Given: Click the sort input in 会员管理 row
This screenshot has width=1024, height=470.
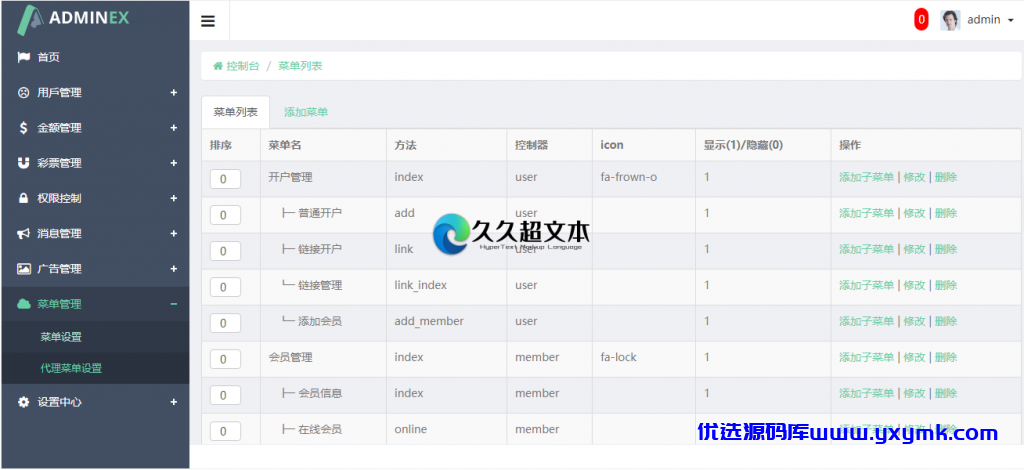Looking at the screenshot, I should 225,359.
